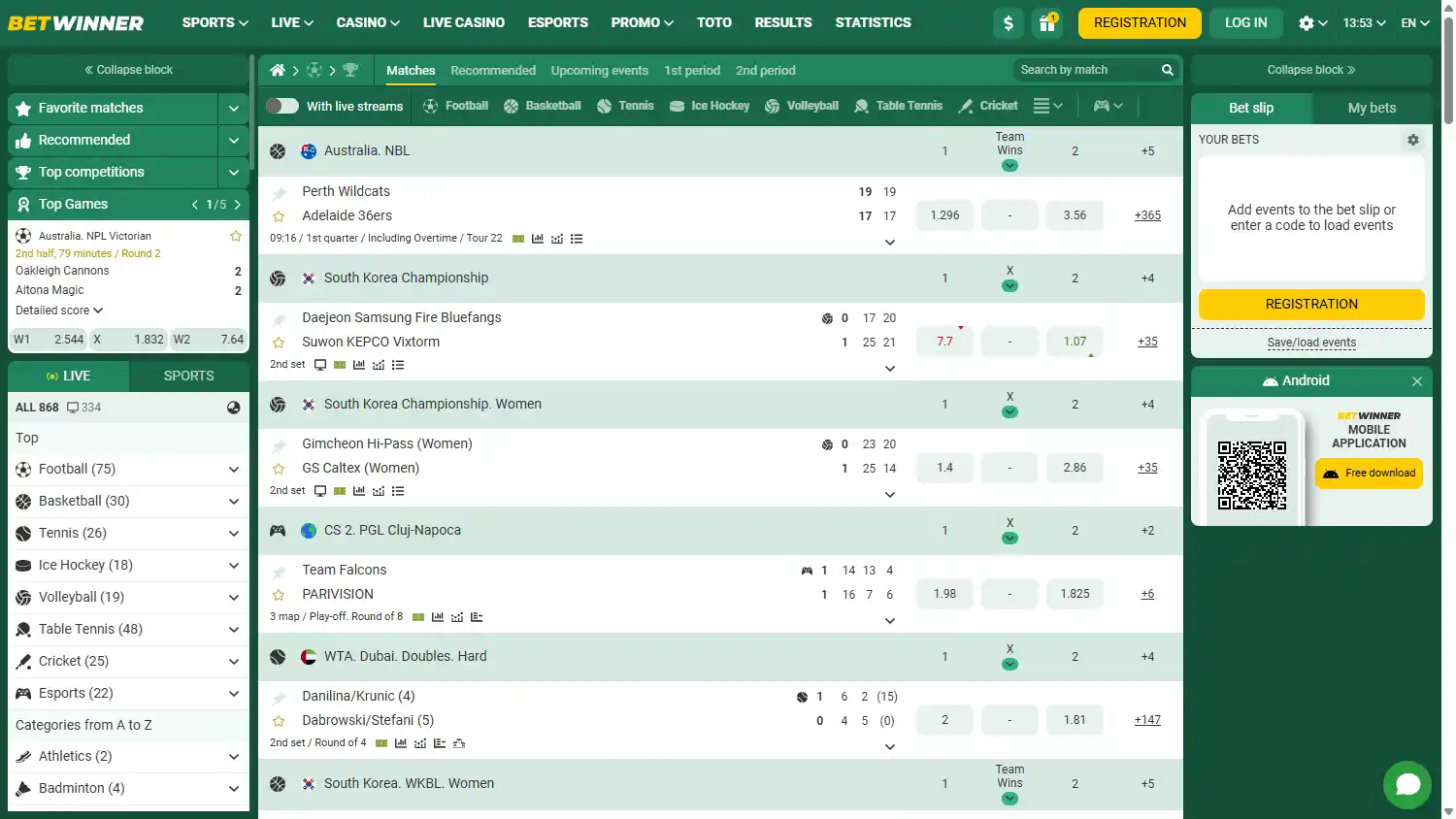Click the 334 live-stream monitor filter

[83, 408]
